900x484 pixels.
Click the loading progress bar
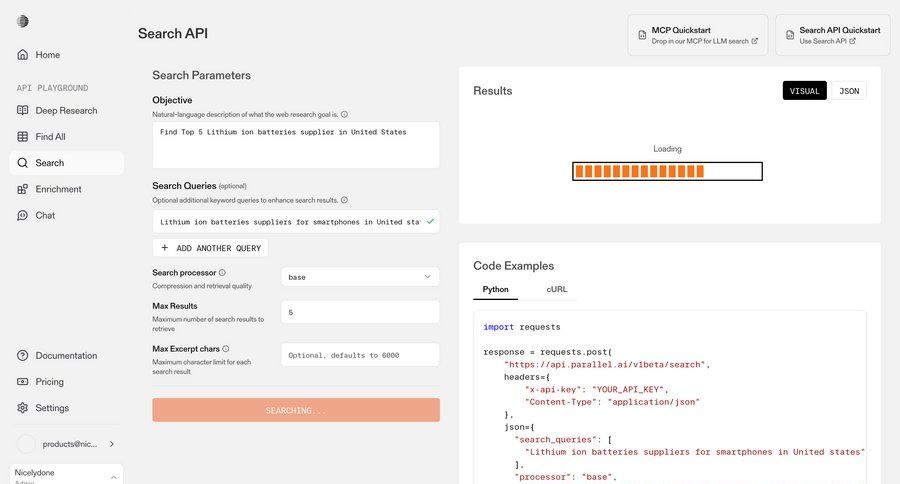667,171
